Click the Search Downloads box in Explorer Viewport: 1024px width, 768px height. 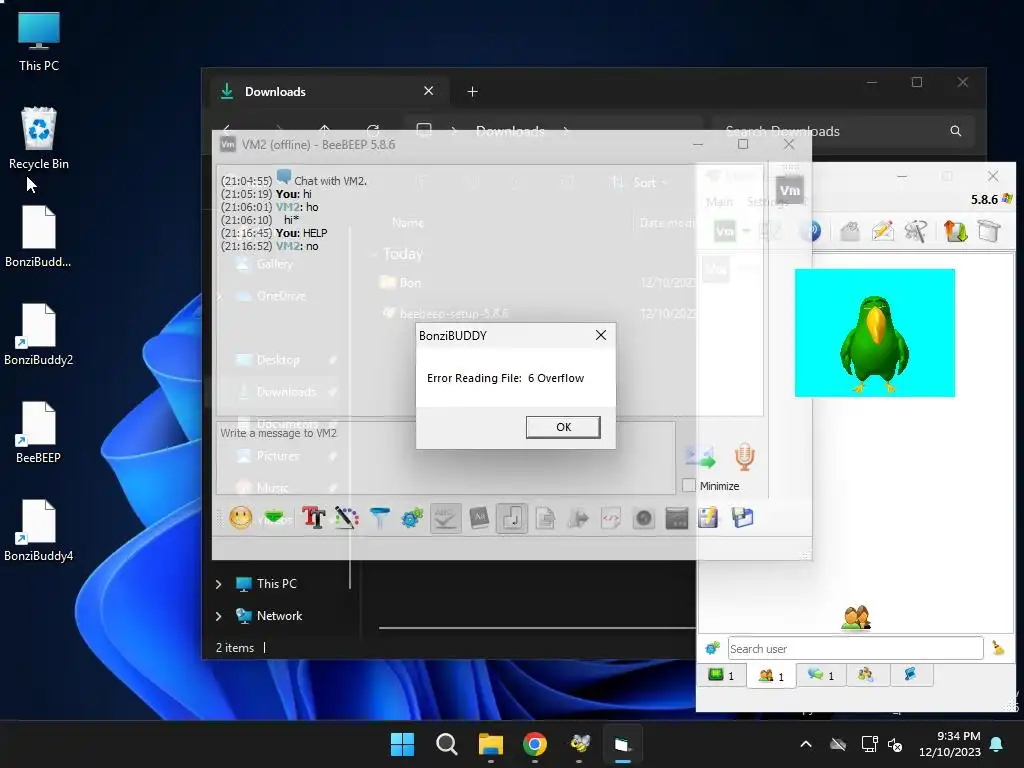[842, 131]
